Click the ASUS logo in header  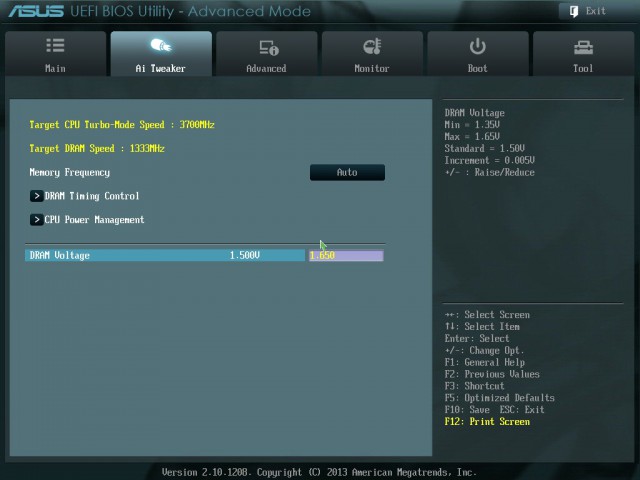tap(36, 12)
